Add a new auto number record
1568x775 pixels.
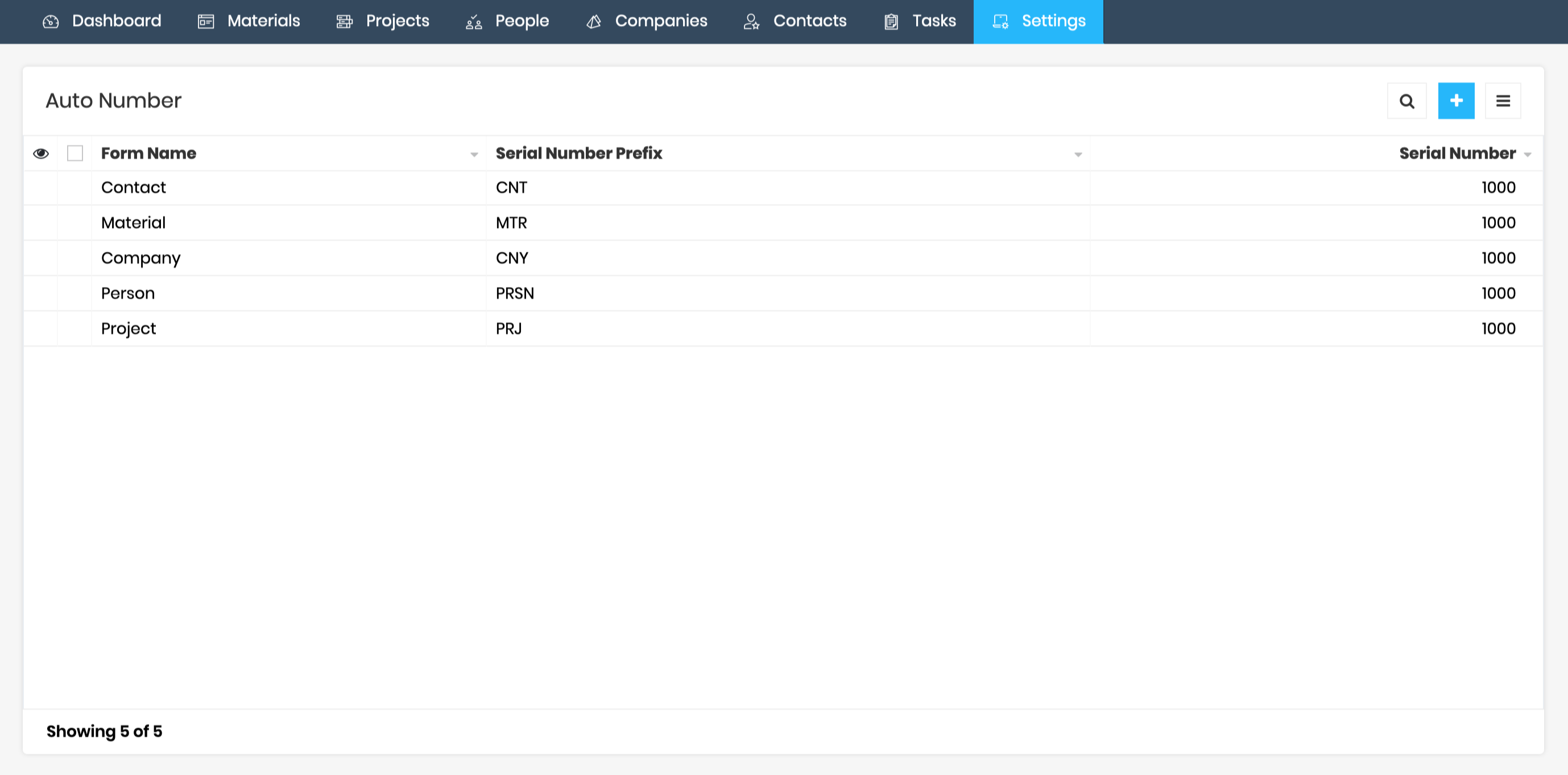coord(1456,101)
